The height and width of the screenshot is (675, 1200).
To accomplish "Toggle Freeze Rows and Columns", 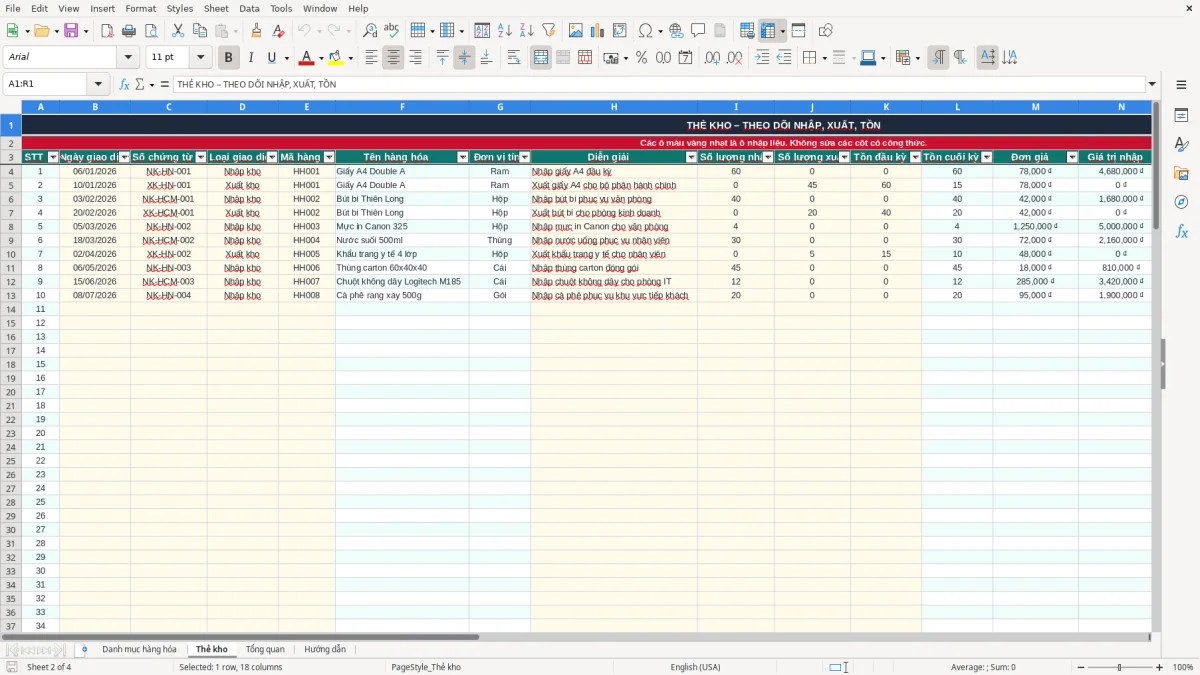I will [x=769, y=31].
